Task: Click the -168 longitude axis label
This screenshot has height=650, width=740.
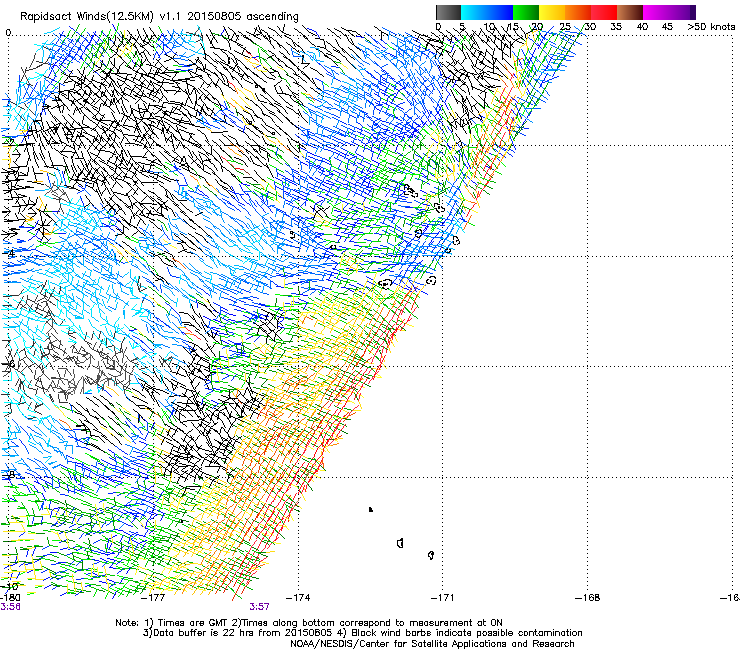Action: coord(588,598)
